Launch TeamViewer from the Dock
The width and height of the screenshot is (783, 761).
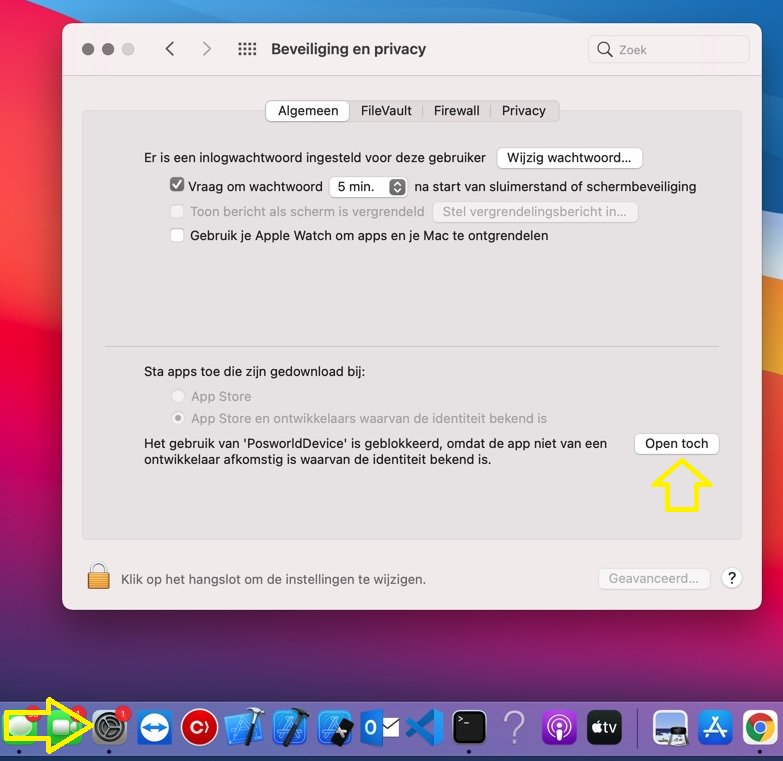click(154, 728)
